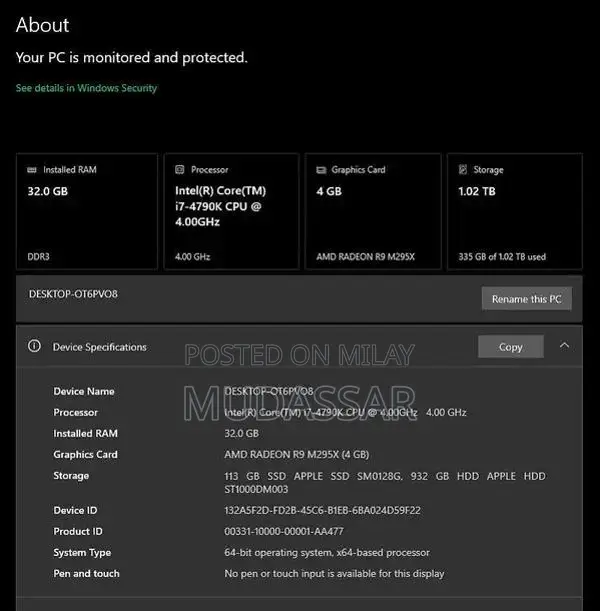Screen dimensions: 600x611
Task: Select 4.00 GHz speed in Processor card
Action: coord(192,257)
